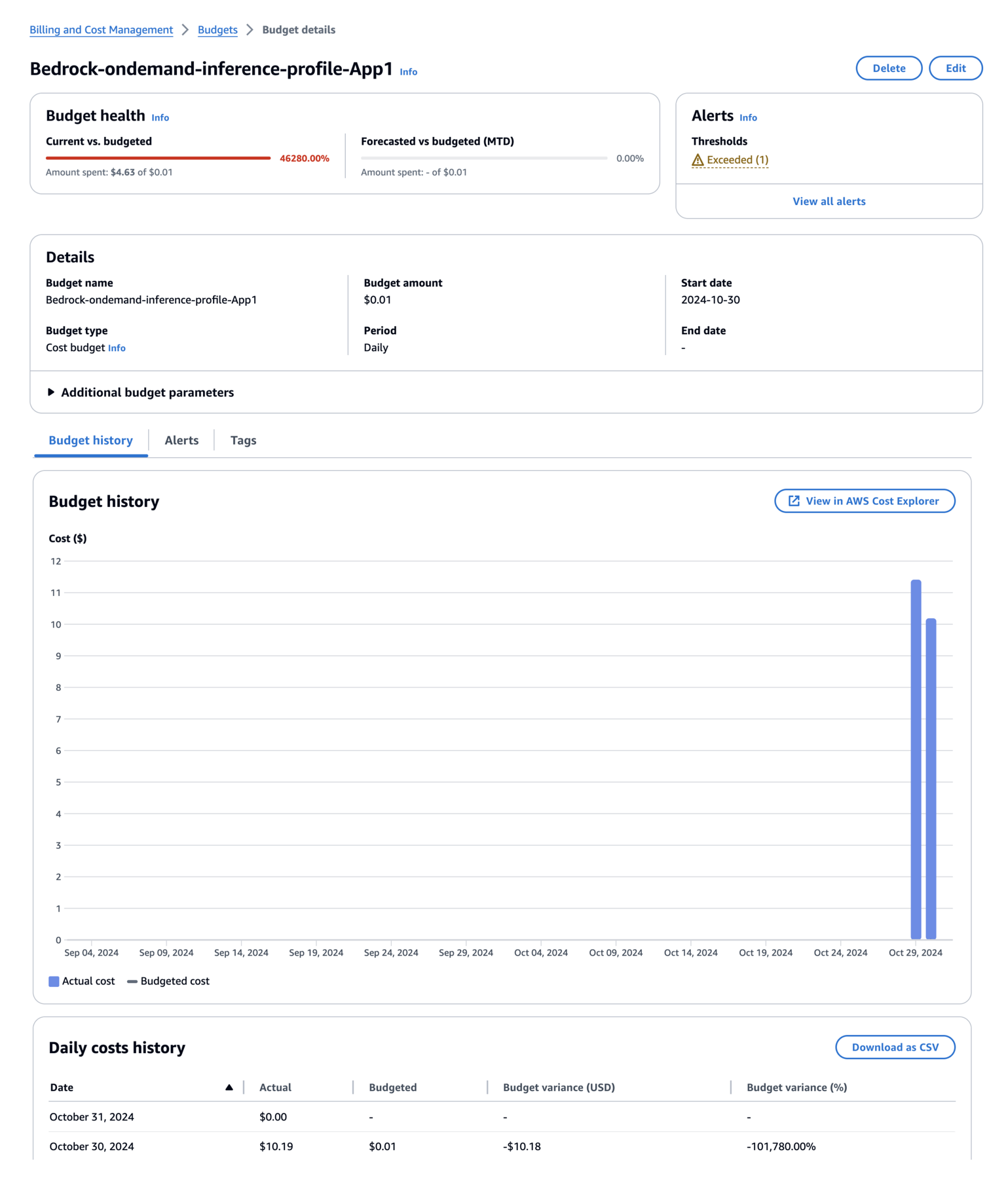This screenshot has height=1177, width=1008.
Task: Click the Actual cost legend square
Action: point(54,981)
